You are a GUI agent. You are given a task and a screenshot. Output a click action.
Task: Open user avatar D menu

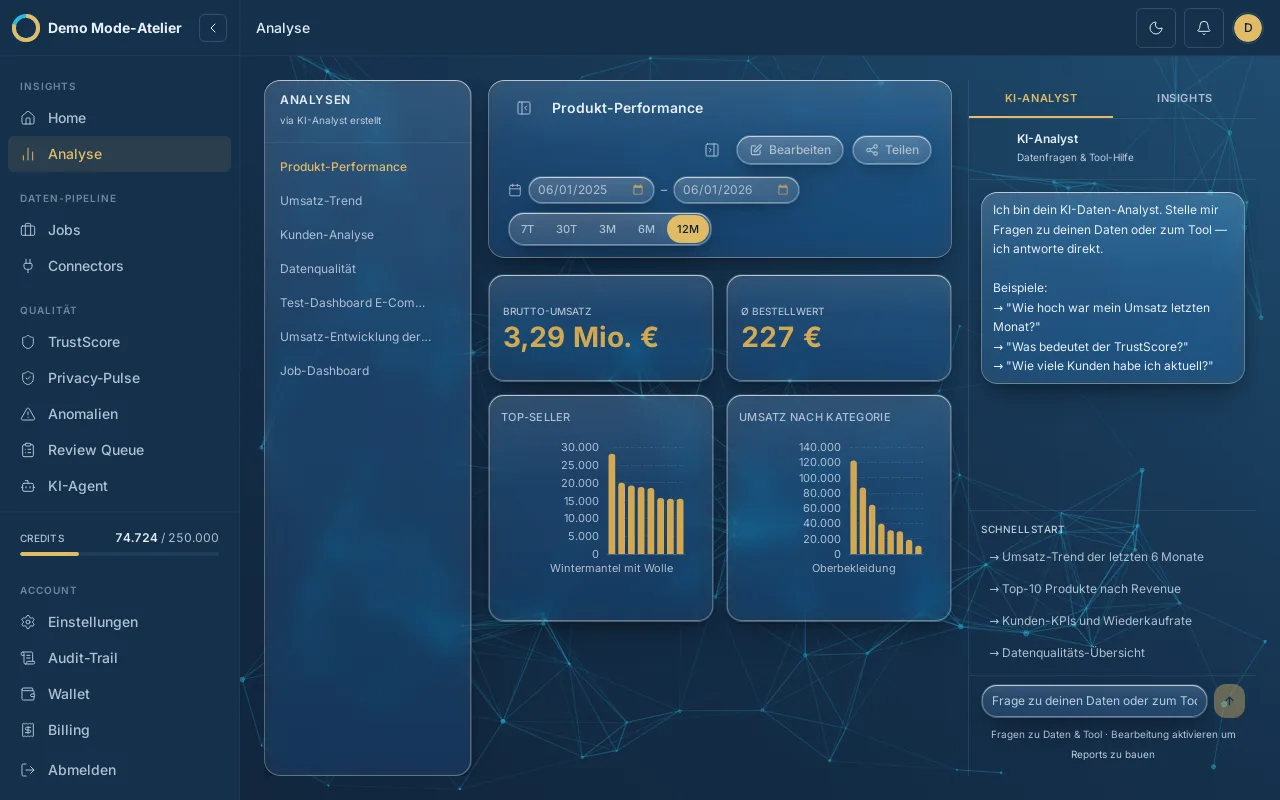(x=1248, y=28)
